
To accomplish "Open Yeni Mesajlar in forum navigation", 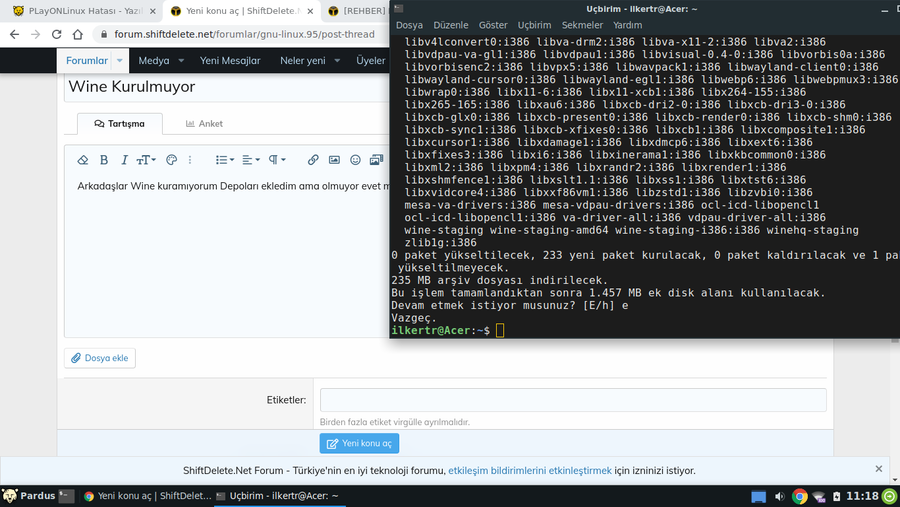I will 230,60.
